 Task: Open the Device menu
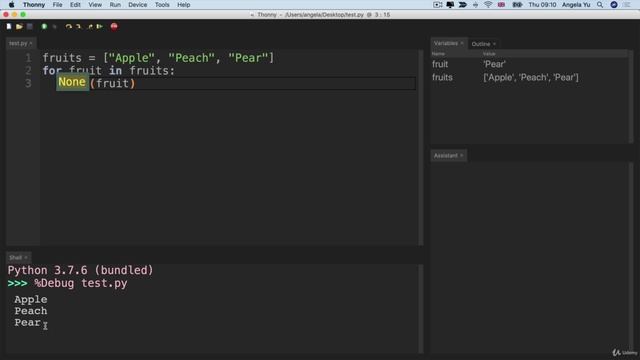point(138,5)
